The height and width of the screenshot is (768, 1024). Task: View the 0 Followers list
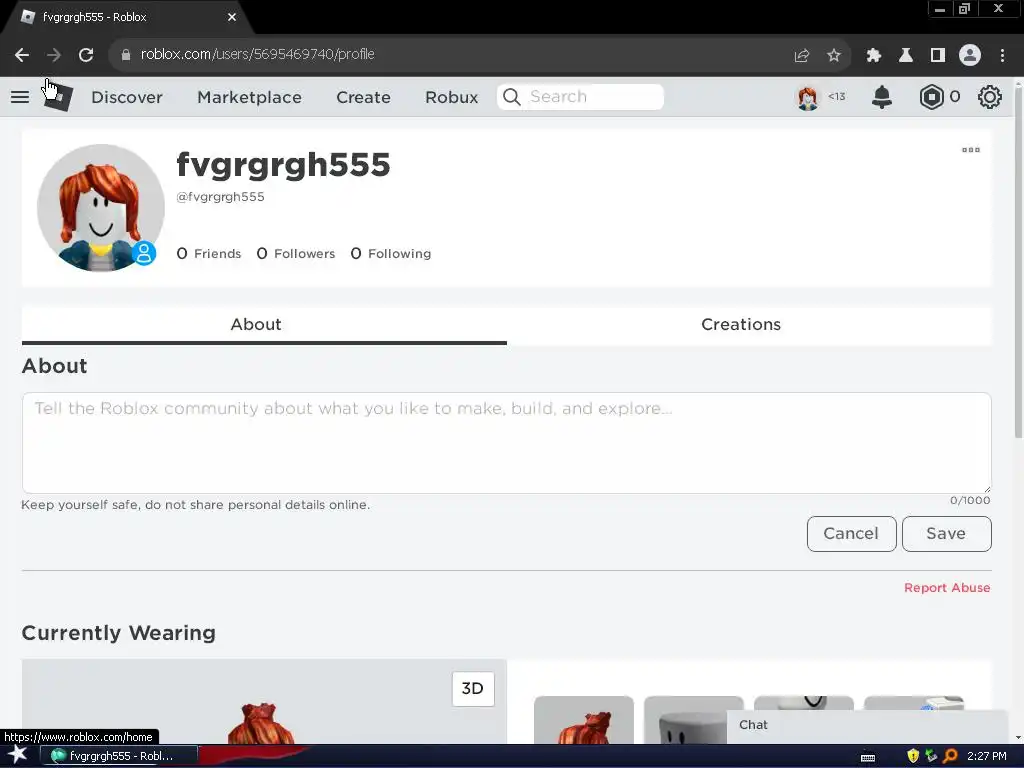[296, 253]
